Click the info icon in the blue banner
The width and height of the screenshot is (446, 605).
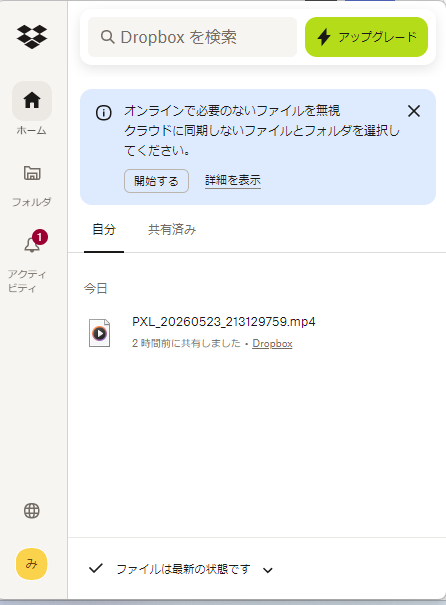pos(103,113)
